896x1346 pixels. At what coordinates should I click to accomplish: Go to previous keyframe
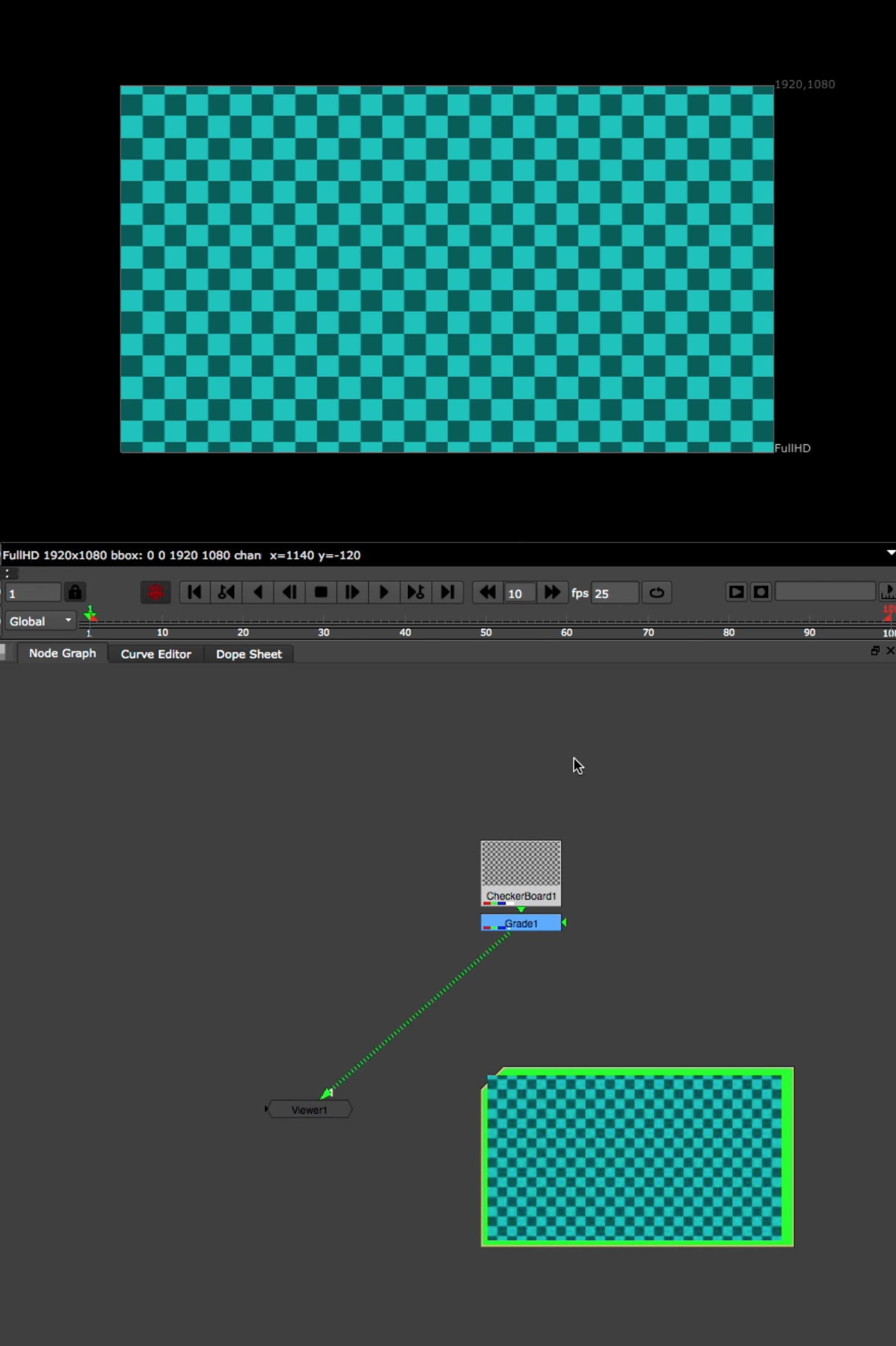[x=226, y=592]
